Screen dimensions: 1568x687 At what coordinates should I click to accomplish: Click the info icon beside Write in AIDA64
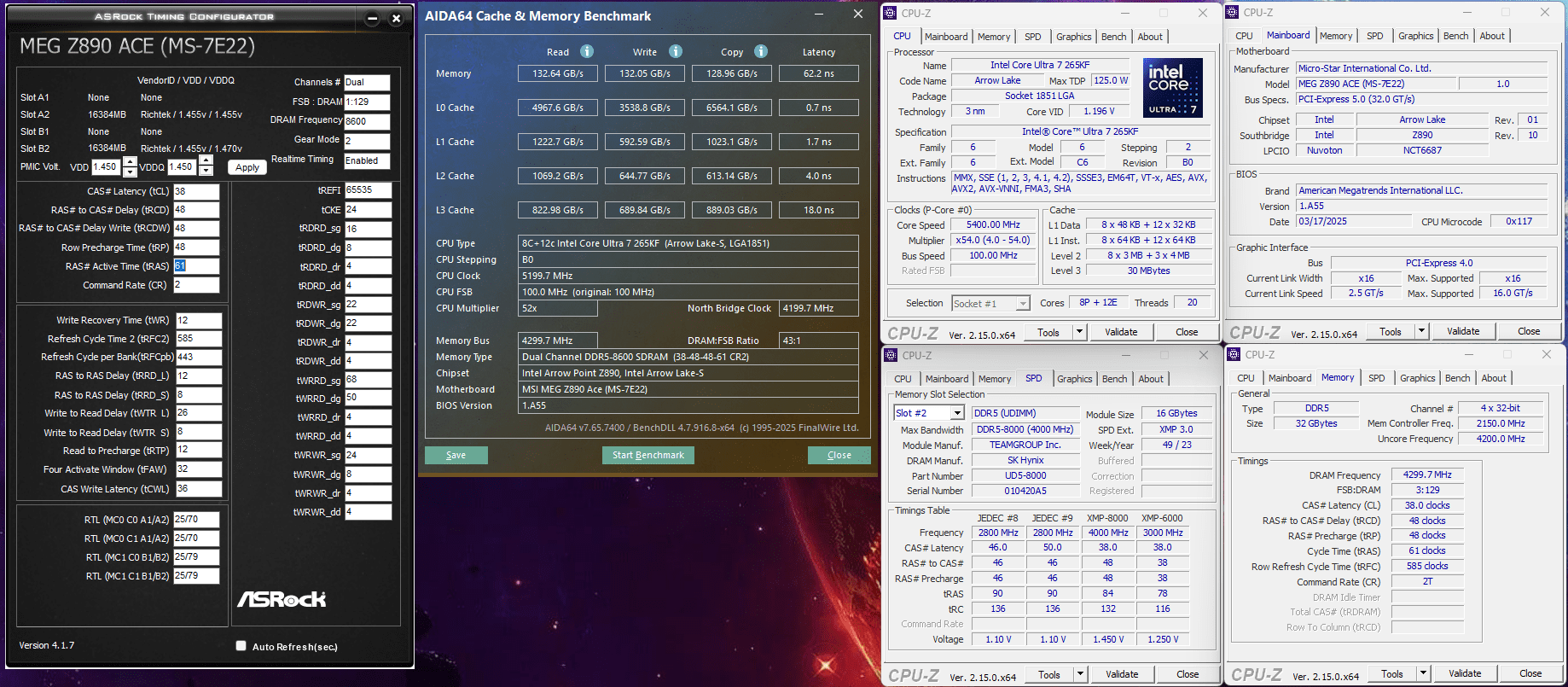click(676, 51)
